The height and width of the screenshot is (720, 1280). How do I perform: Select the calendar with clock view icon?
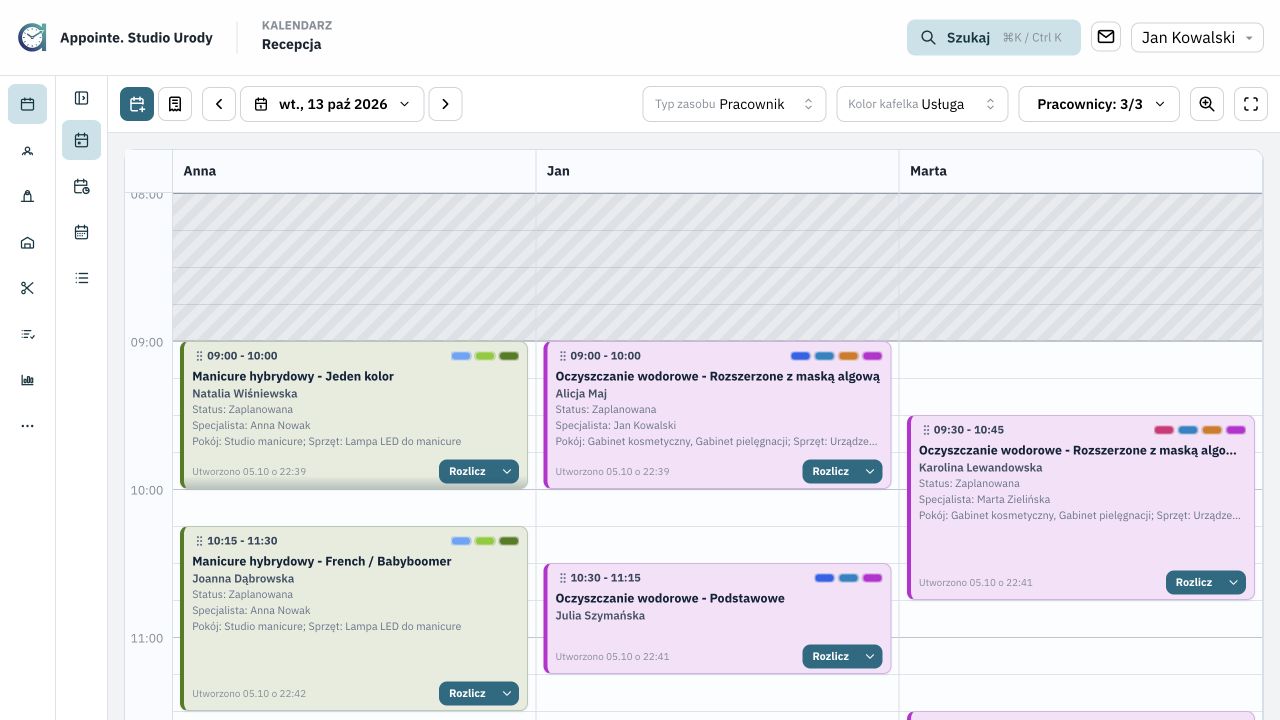[x=82, y=186]
